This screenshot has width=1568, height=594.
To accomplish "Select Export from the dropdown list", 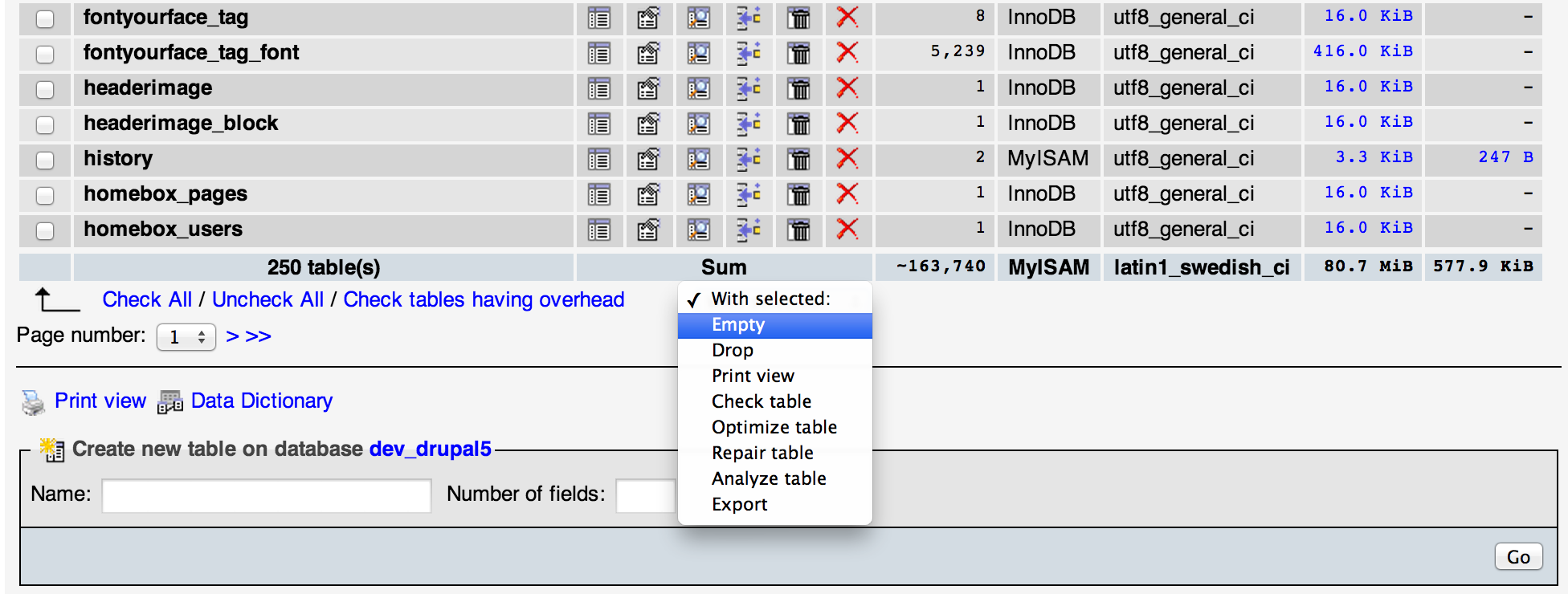I will (x=739, y=505).
